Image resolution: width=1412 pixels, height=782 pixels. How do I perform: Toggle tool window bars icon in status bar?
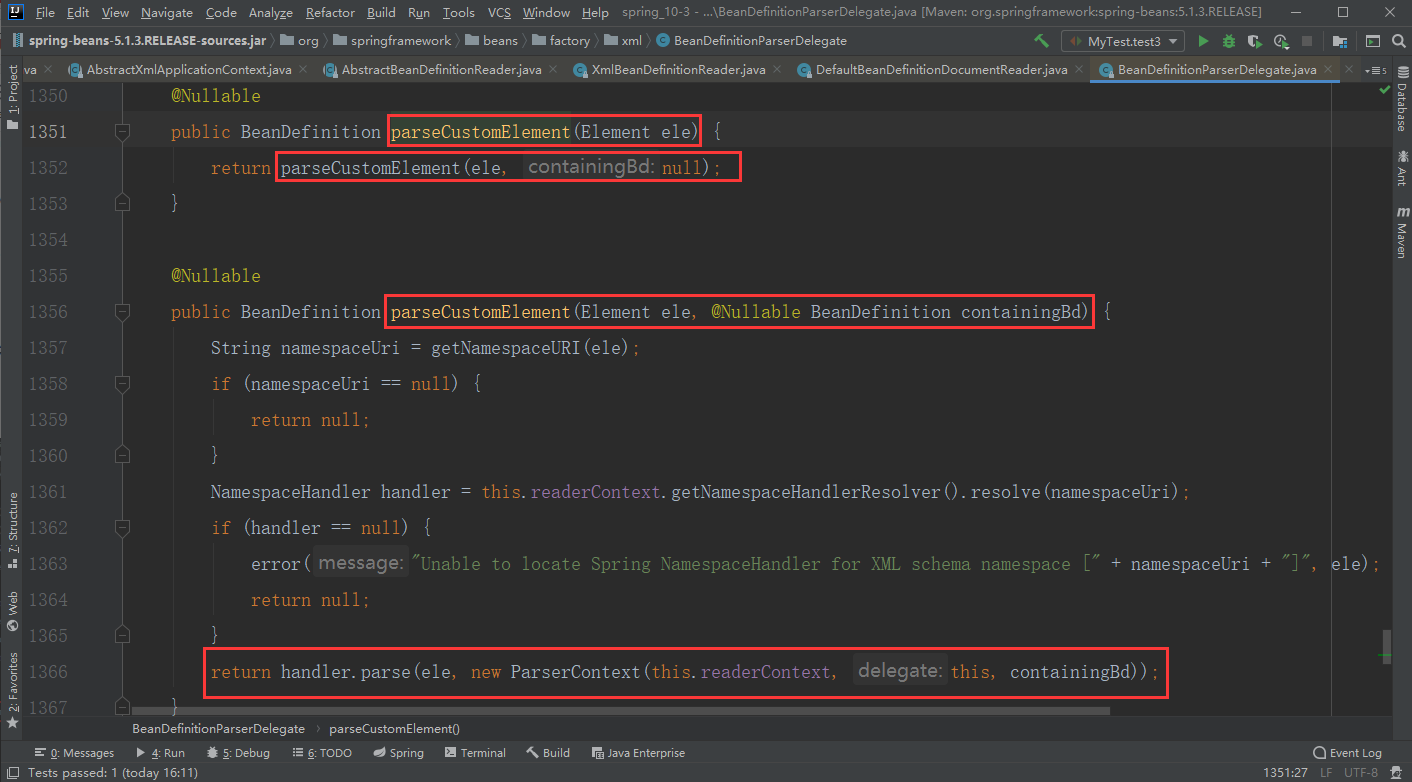12,772
